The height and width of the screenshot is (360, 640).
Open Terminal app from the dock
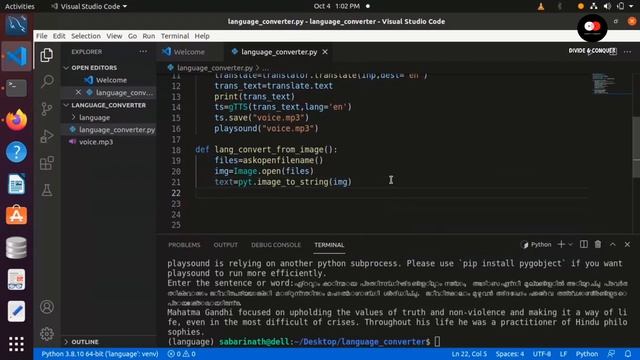tap(16, 88)
